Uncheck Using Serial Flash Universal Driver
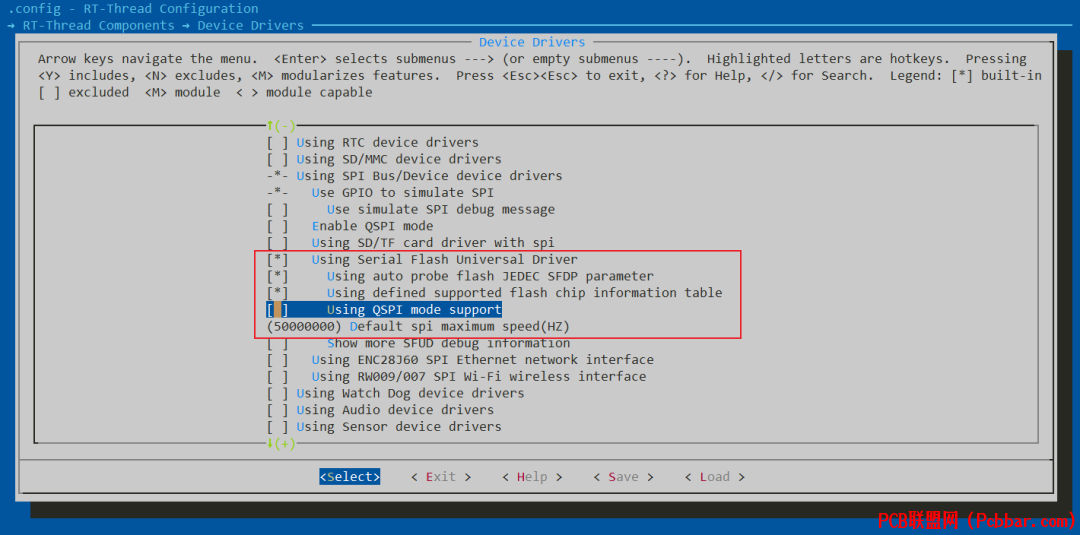 278,260
